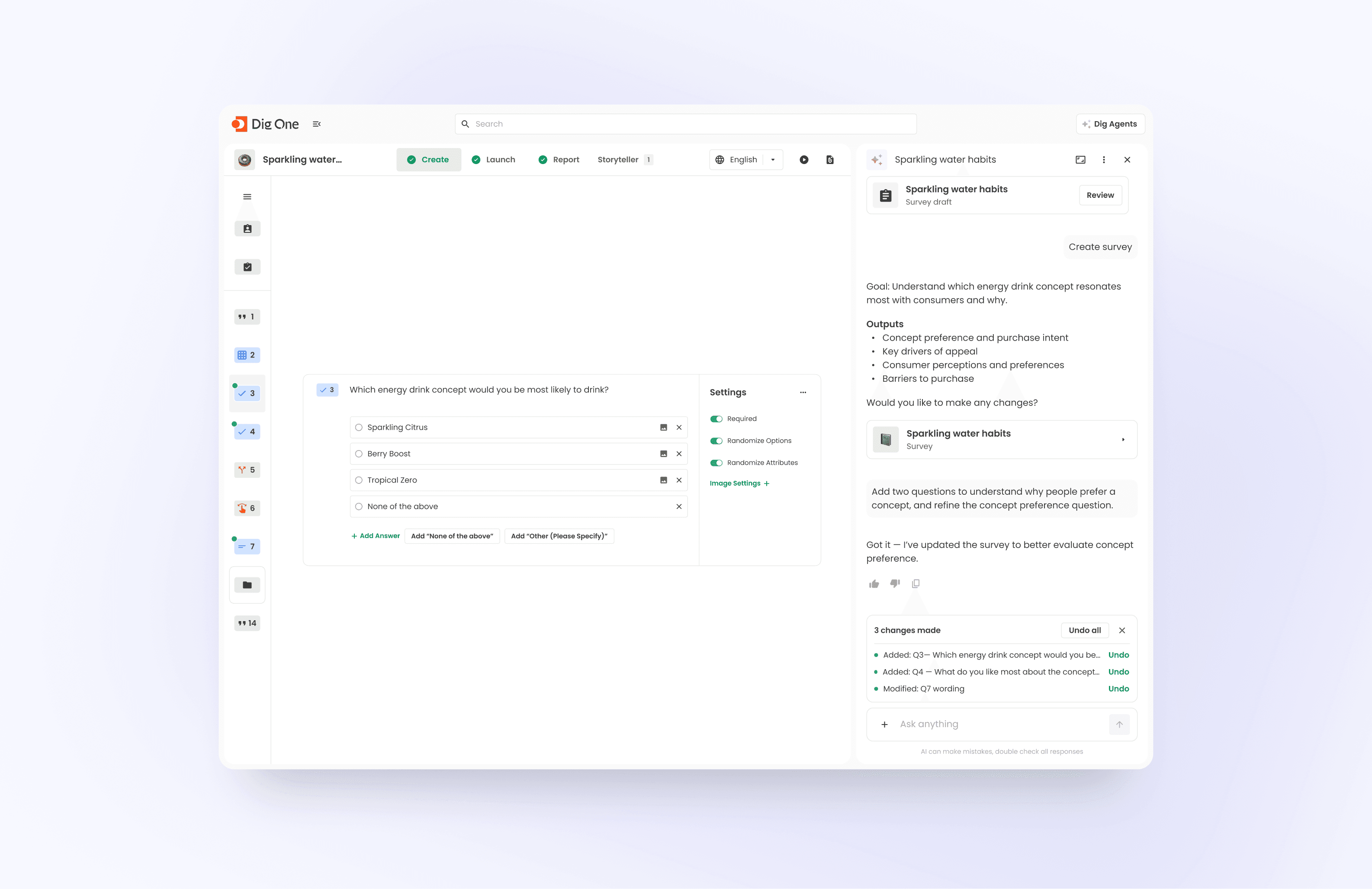Switch to the Report tab

pyautogui.click(x=559, y=160)
